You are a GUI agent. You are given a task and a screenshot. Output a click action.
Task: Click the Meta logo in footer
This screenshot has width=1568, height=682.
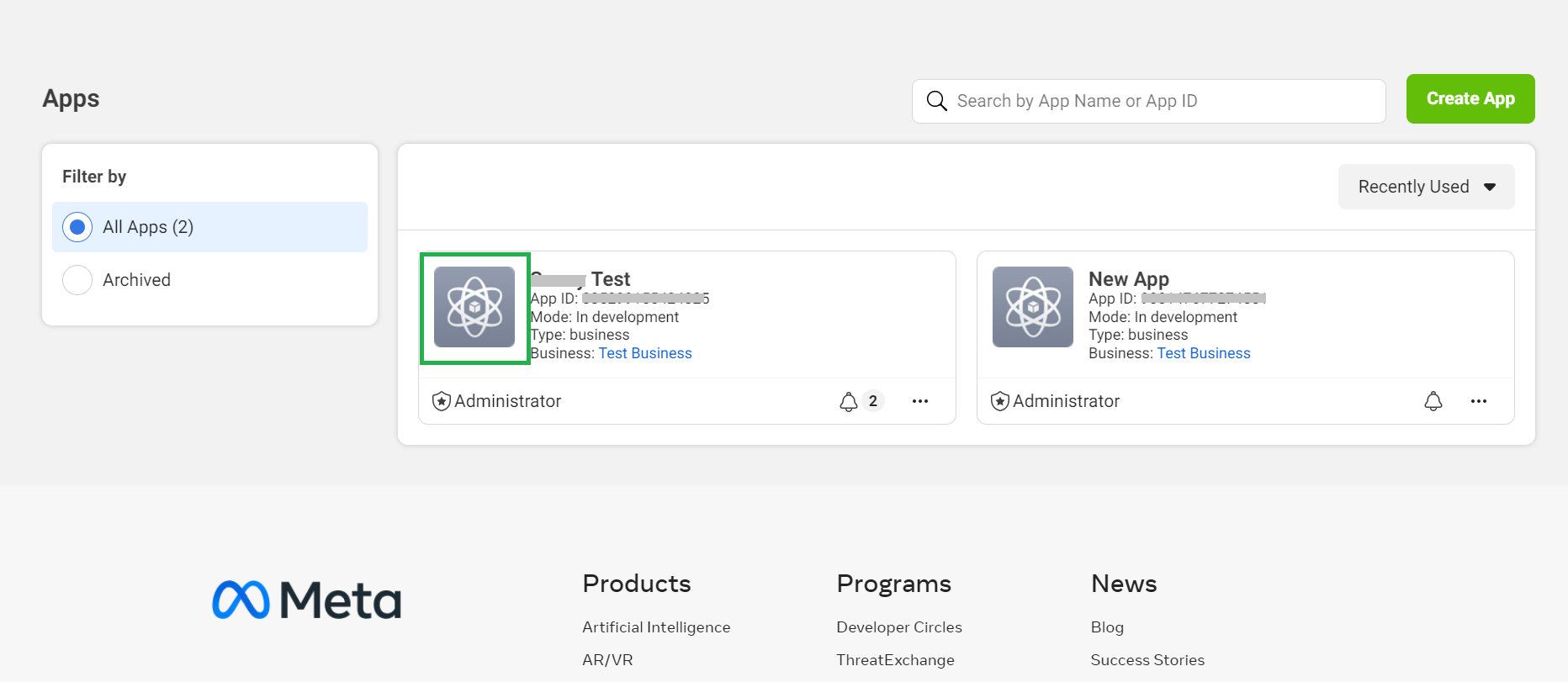tap(306, 600)
